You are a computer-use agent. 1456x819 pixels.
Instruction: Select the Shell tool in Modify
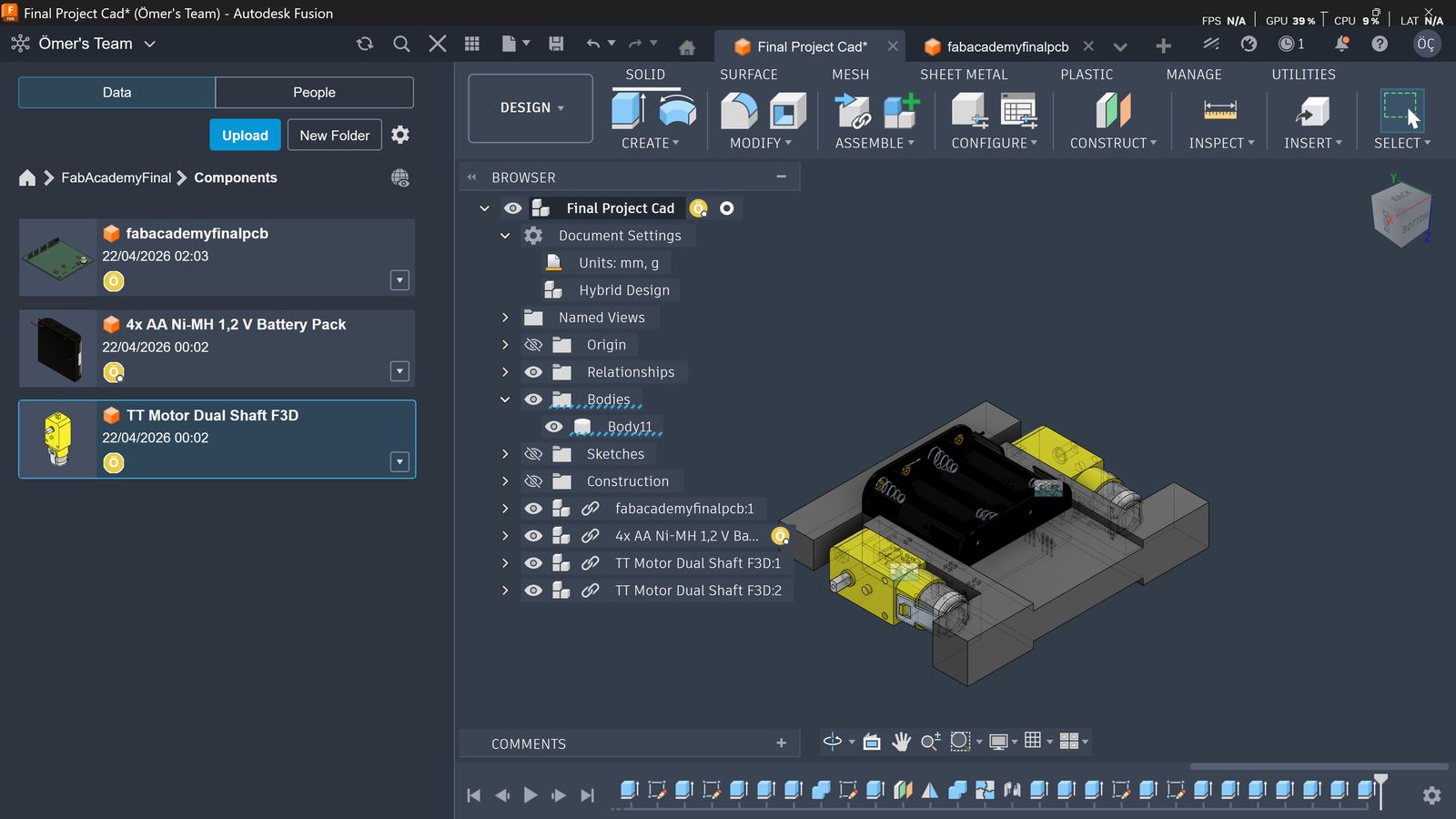click(788, 110)
